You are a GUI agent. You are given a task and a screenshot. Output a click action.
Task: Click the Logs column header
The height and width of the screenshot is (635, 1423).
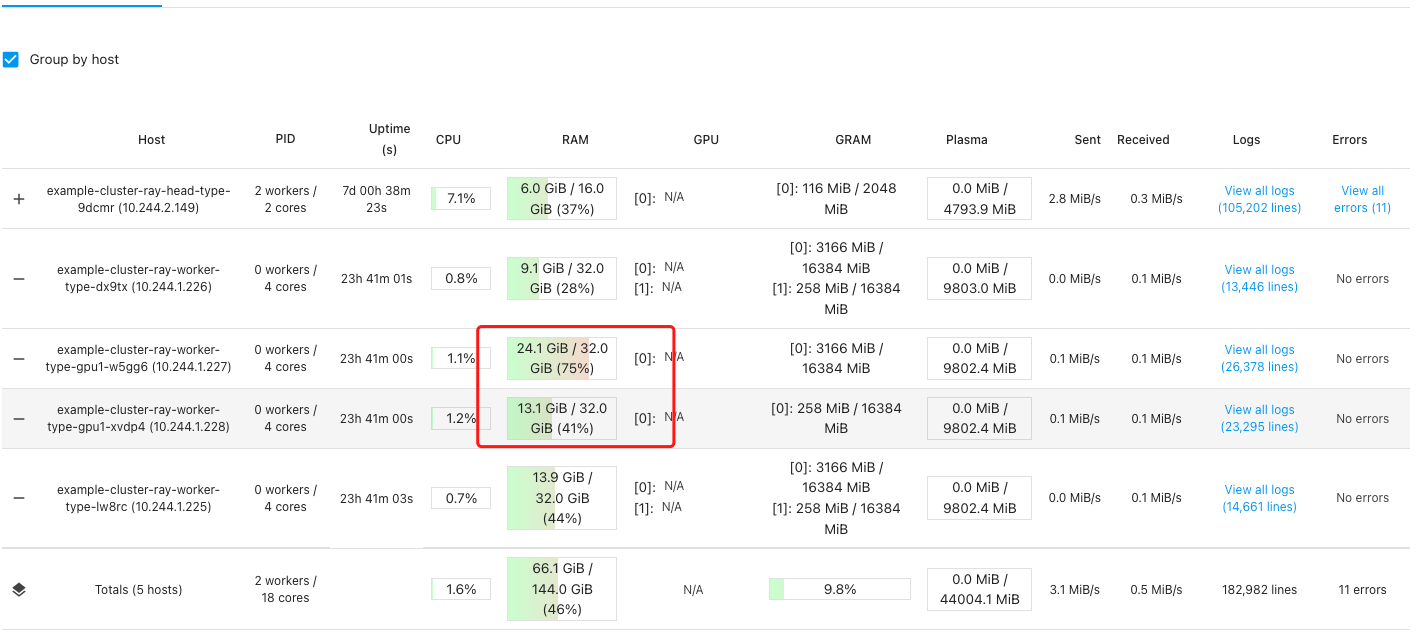pos(1247,140)
